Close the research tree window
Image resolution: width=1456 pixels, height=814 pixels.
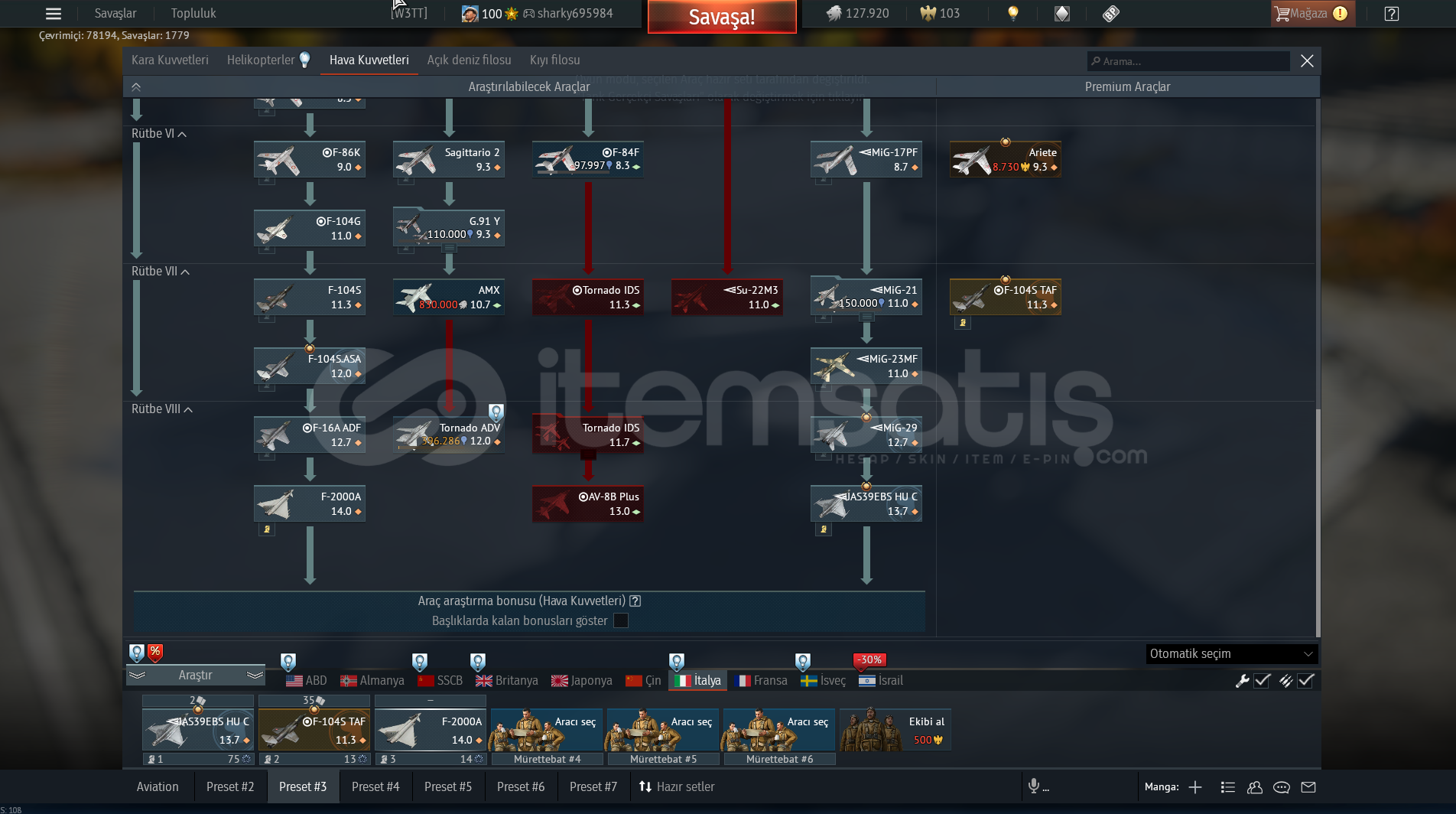click(x=1308, y=60)
